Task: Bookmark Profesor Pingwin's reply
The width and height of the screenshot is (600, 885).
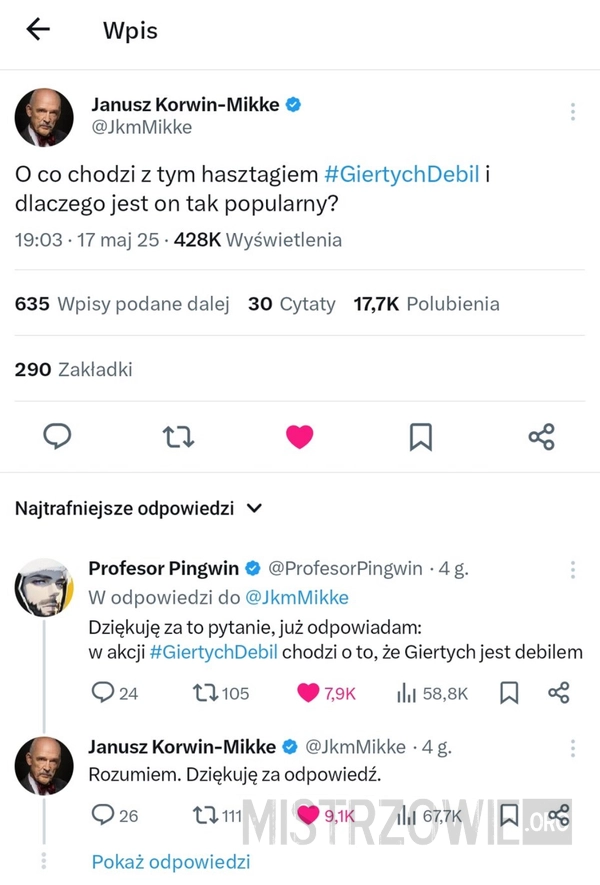Action: click(509, 693)
